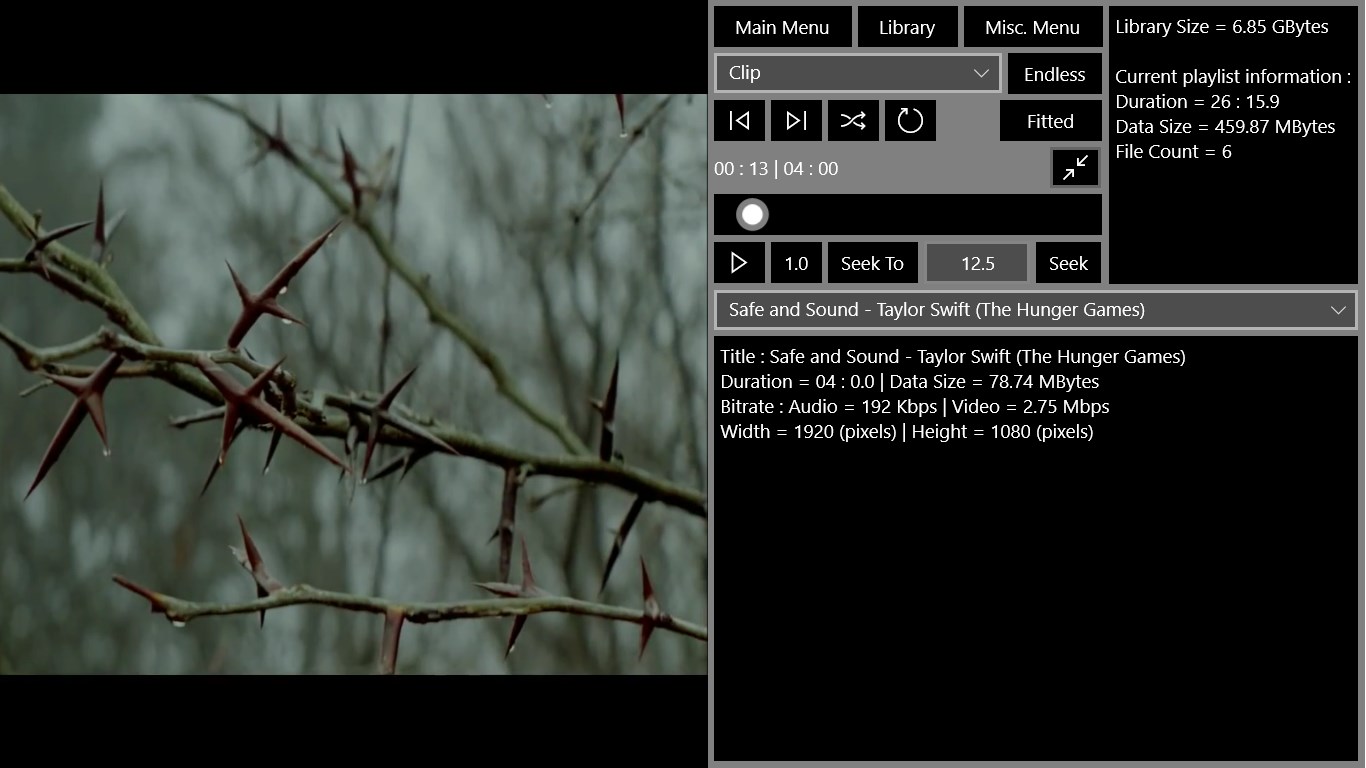Click the 1.0 playback speed button
The height and width of the screenshot is (768, 1366).
796,263
